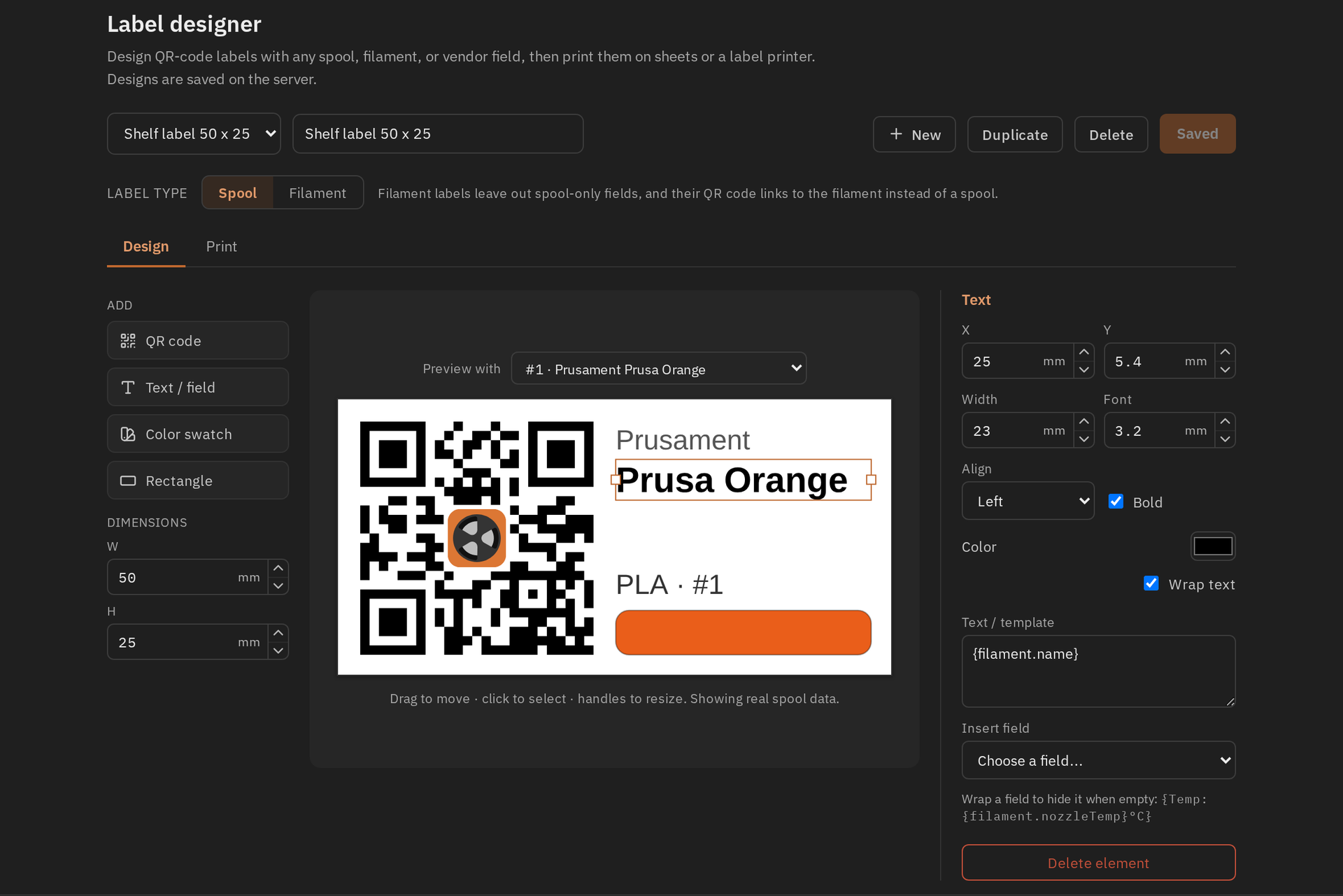1343x896 pixels.
Task: Decrease Y position with down arrow
Action: (x=1225, y=369)
